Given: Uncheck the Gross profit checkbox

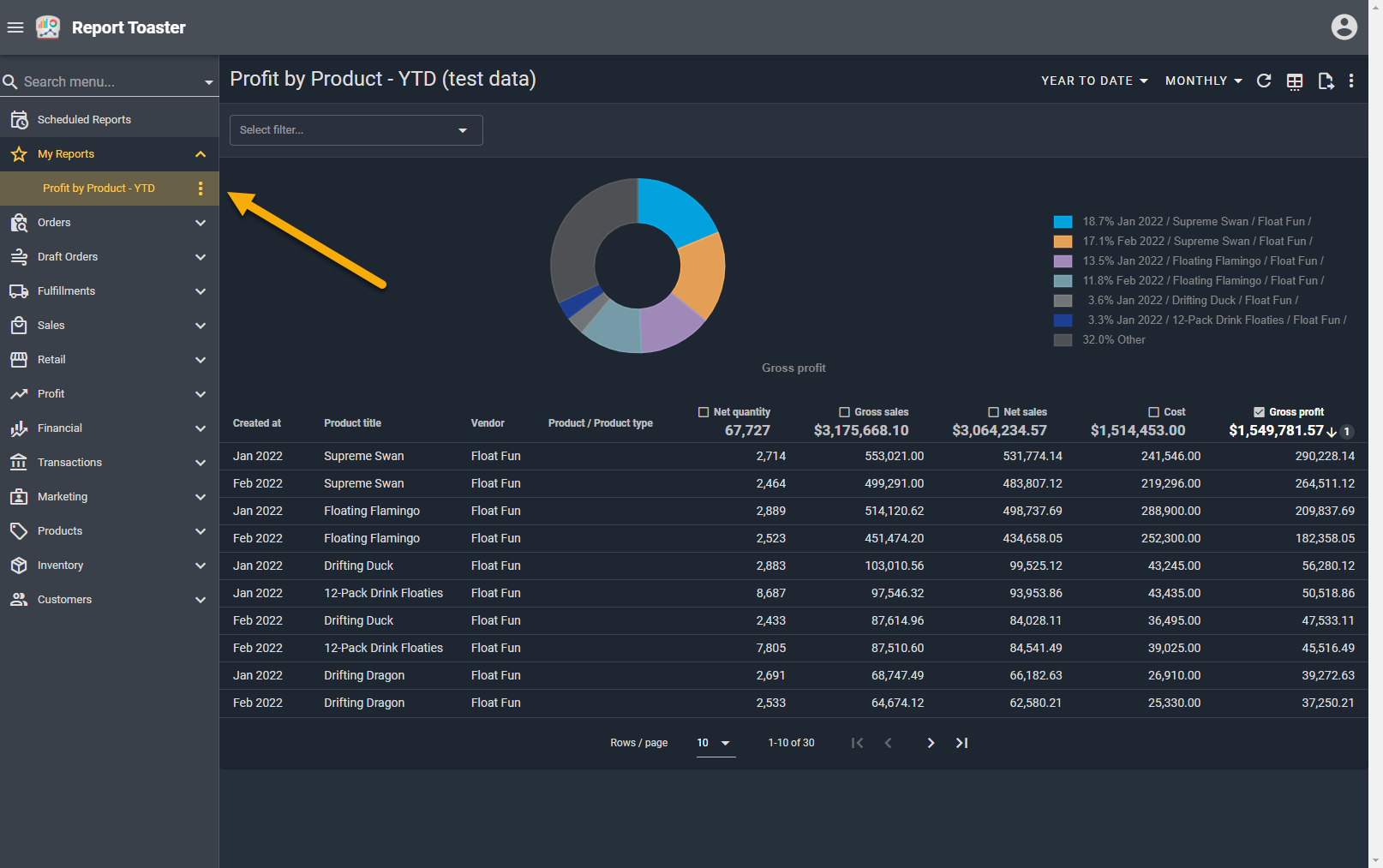Looking at the screenshot, I should pos(1259,412).
